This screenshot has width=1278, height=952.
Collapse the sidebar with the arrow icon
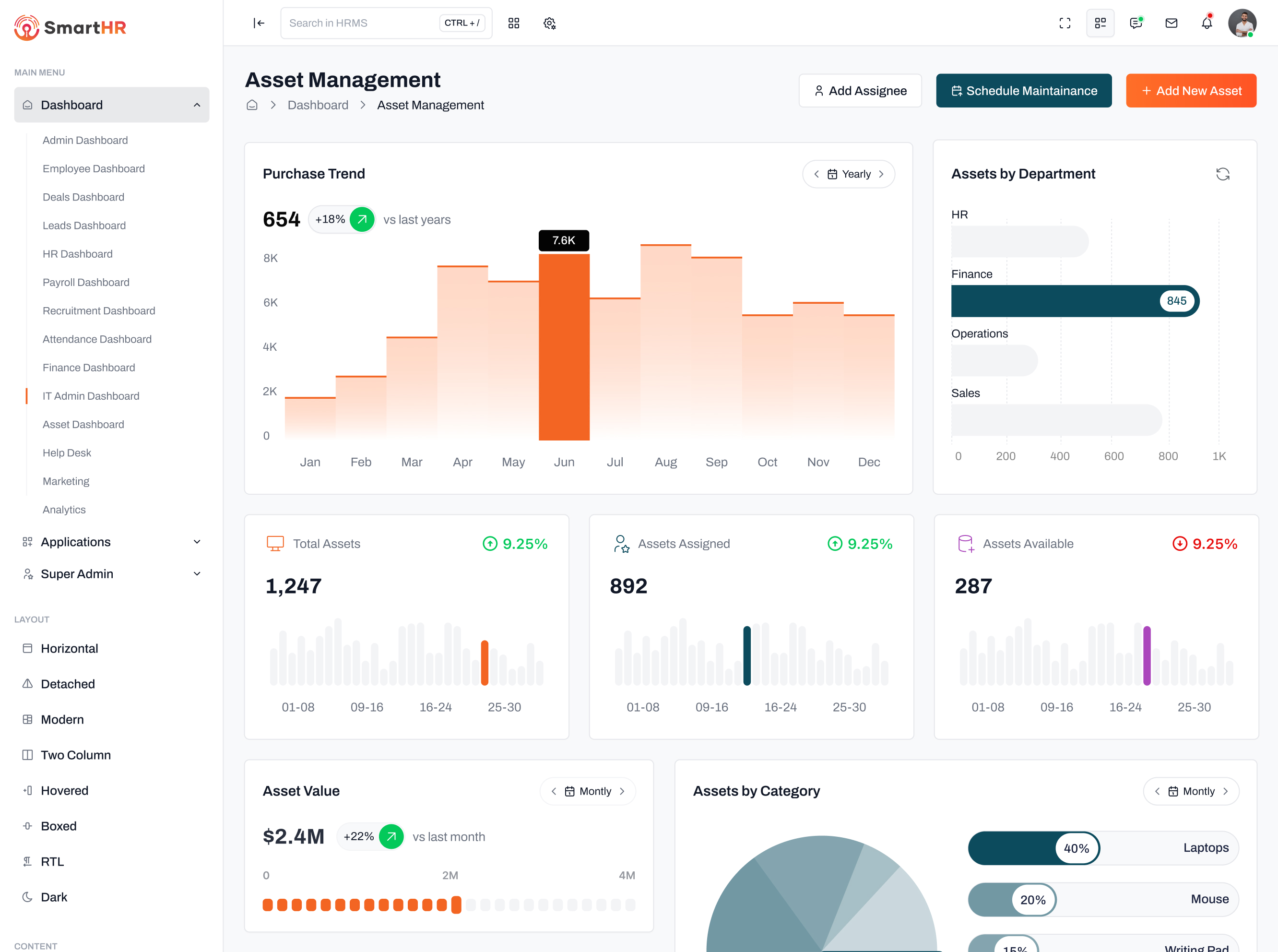259,23
